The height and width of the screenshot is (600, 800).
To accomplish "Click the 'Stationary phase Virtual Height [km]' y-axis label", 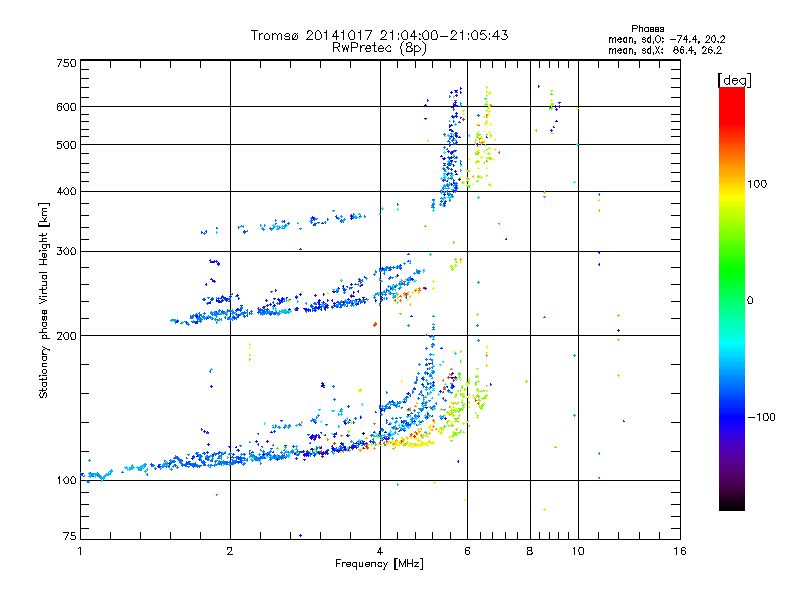I will (44, 301).
